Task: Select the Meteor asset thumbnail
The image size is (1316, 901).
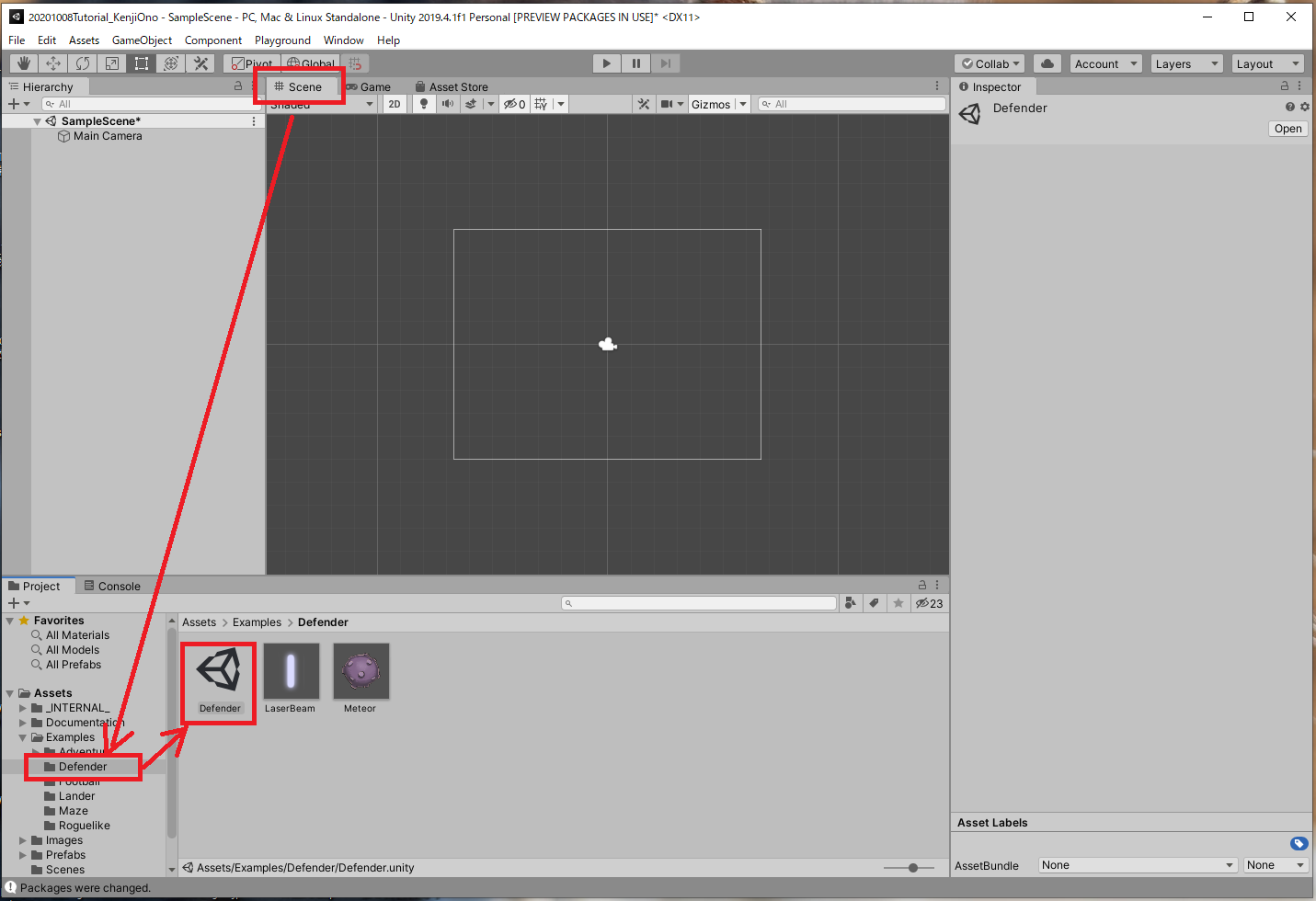Action: (x=361, y=671)
